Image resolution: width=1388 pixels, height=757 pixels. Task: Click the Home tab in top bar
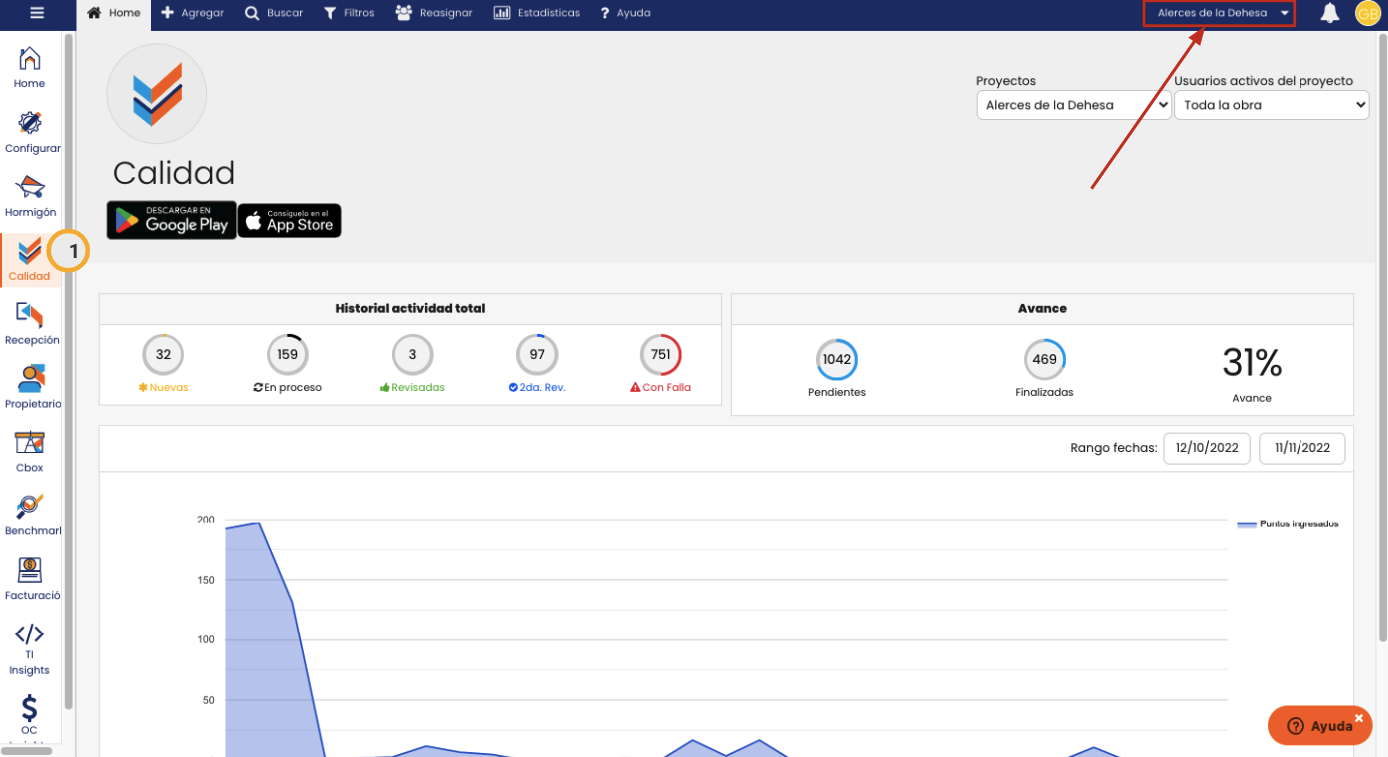point(114,13)
